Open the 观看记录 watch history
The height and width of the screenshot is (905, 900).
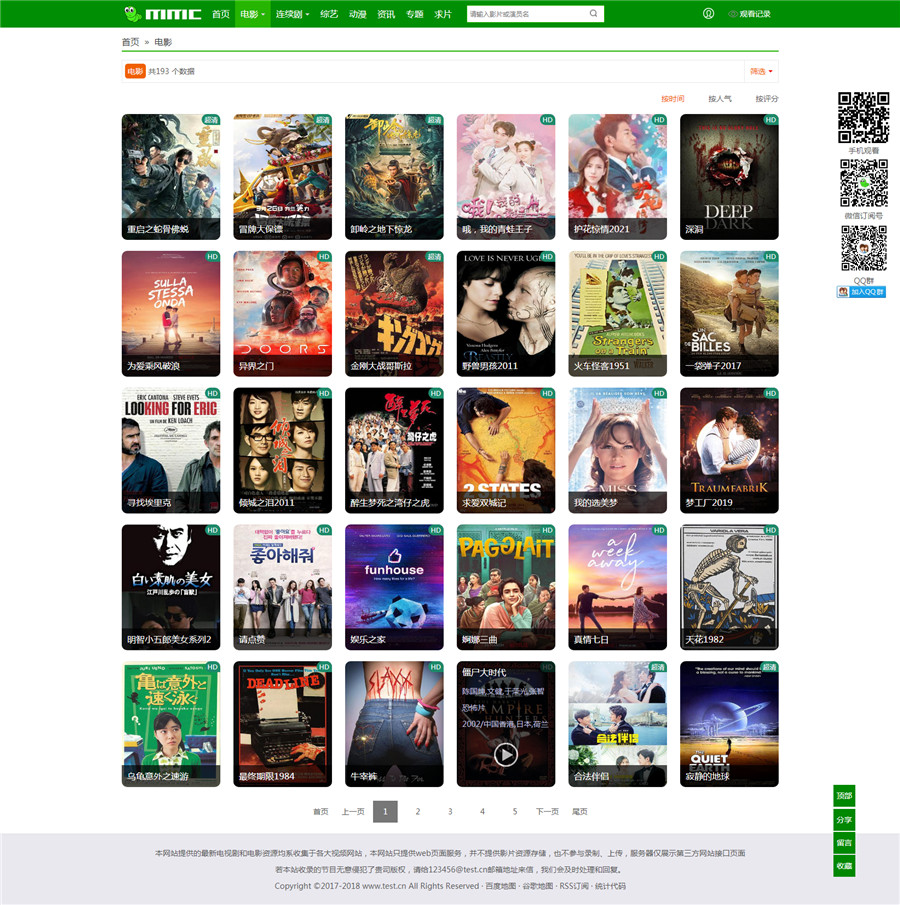tap(750, 14)
